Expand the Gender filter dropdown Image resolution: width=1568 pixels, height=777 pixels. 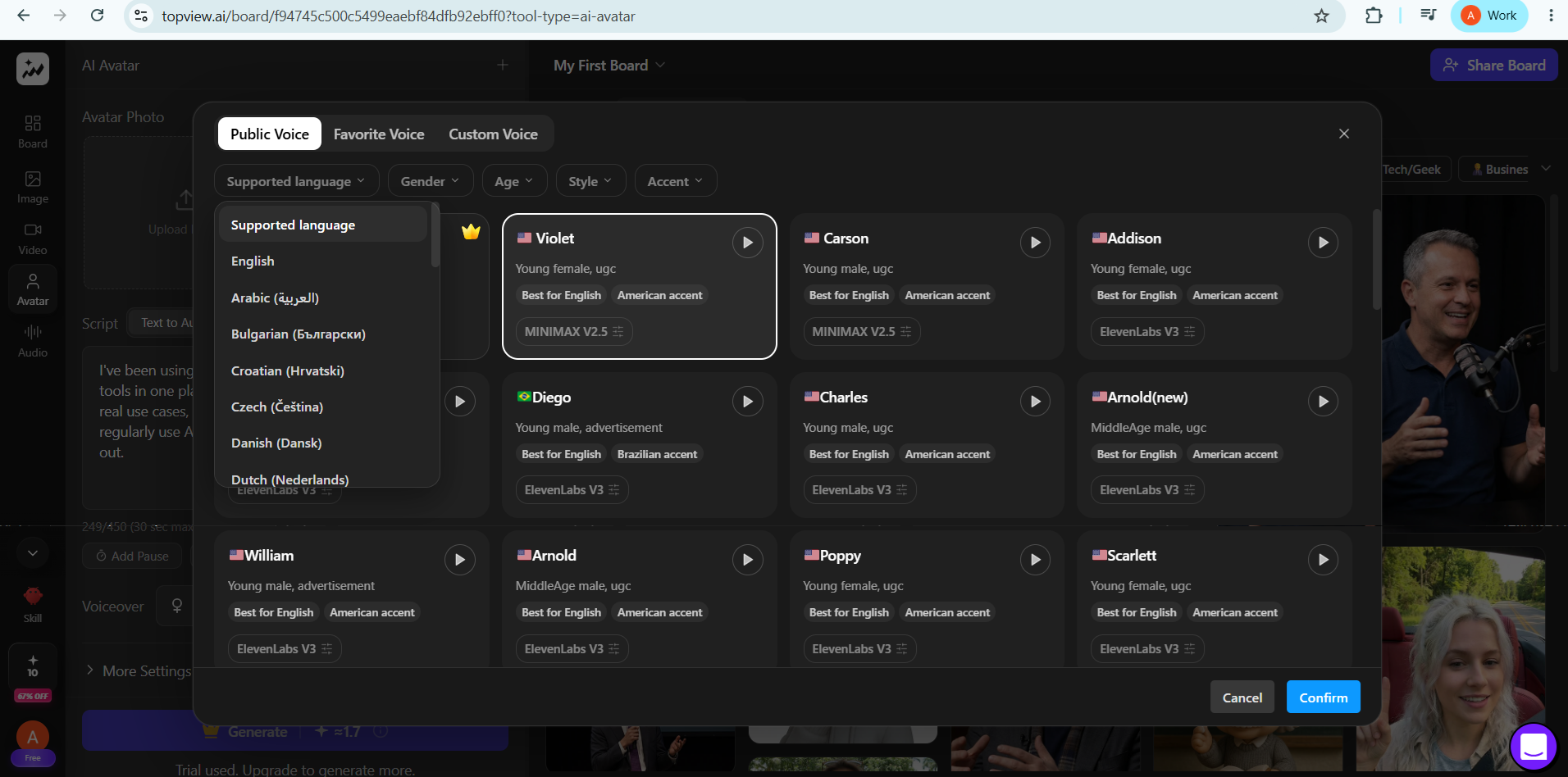click(x=431, y=181)
